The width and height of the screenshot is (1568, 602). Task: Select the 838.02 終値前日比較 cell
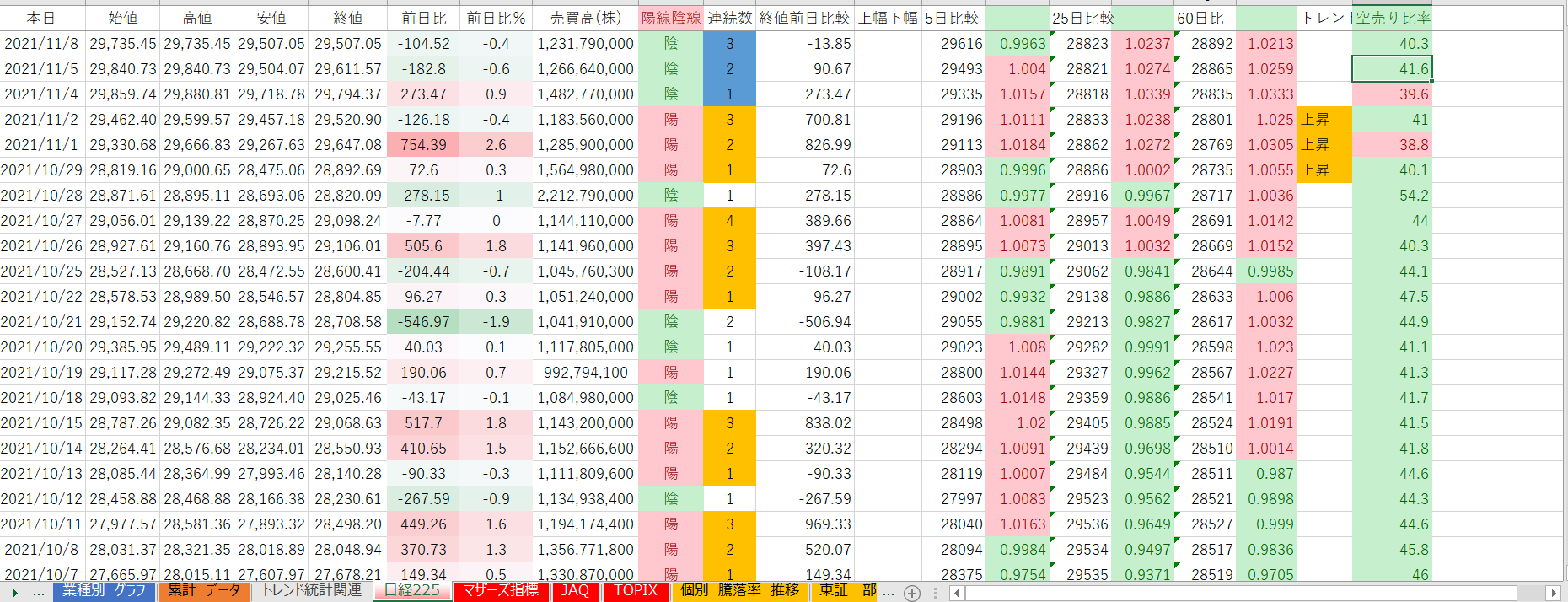(x=805, y=422)
